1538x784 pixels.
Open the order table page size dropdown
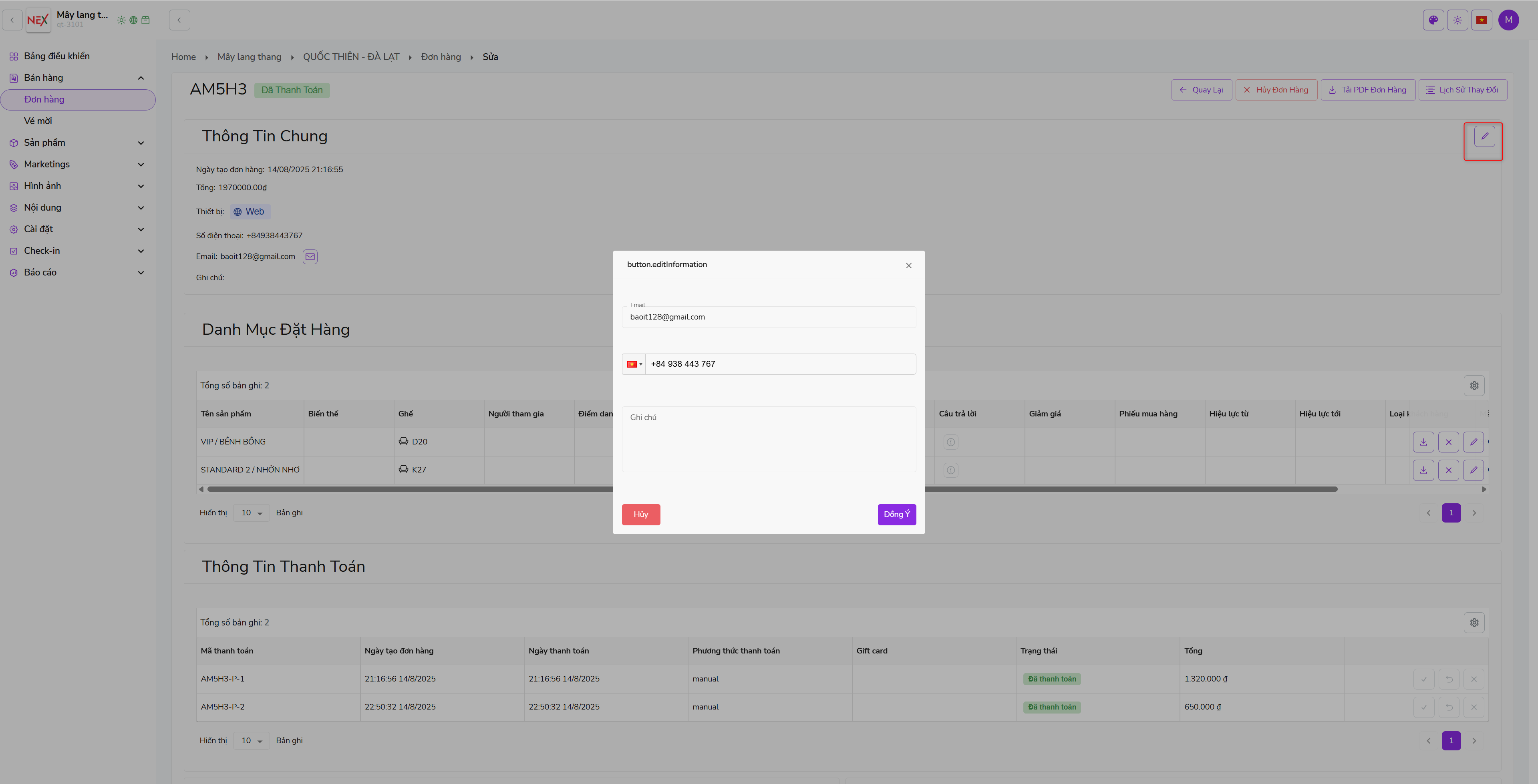pos(252,513)
